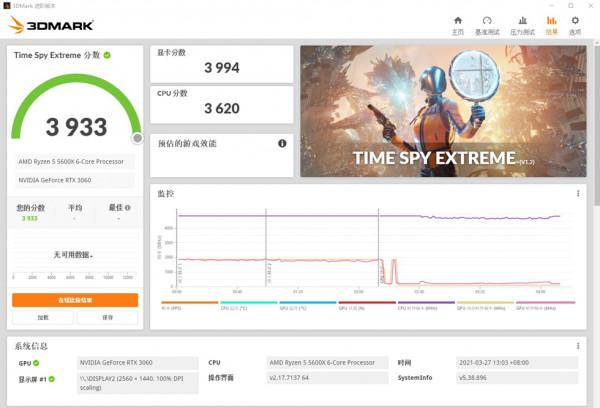Screen dimensions: 600x408
Task: Maximize the 3DMark window
Action: pyautogui.click(x=571, y=6)
